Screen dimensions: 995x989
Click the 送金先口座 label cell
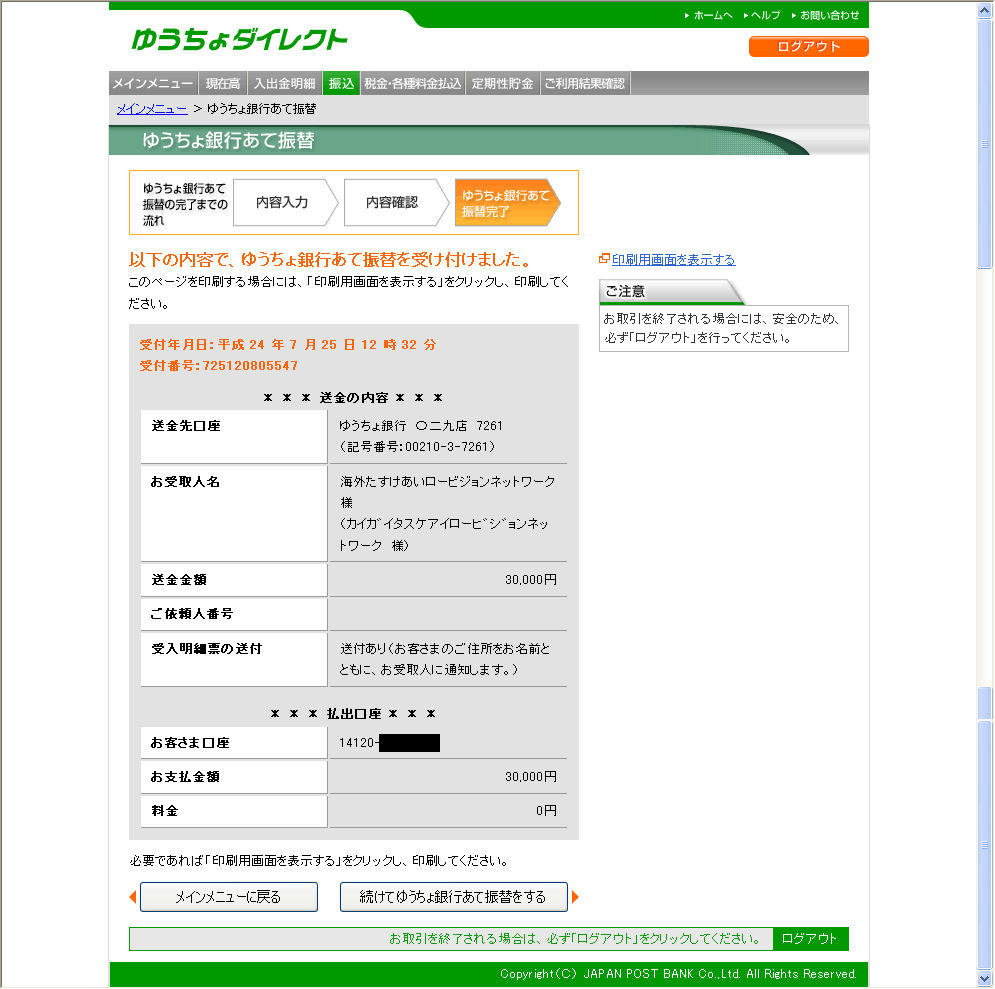point(234,436)
